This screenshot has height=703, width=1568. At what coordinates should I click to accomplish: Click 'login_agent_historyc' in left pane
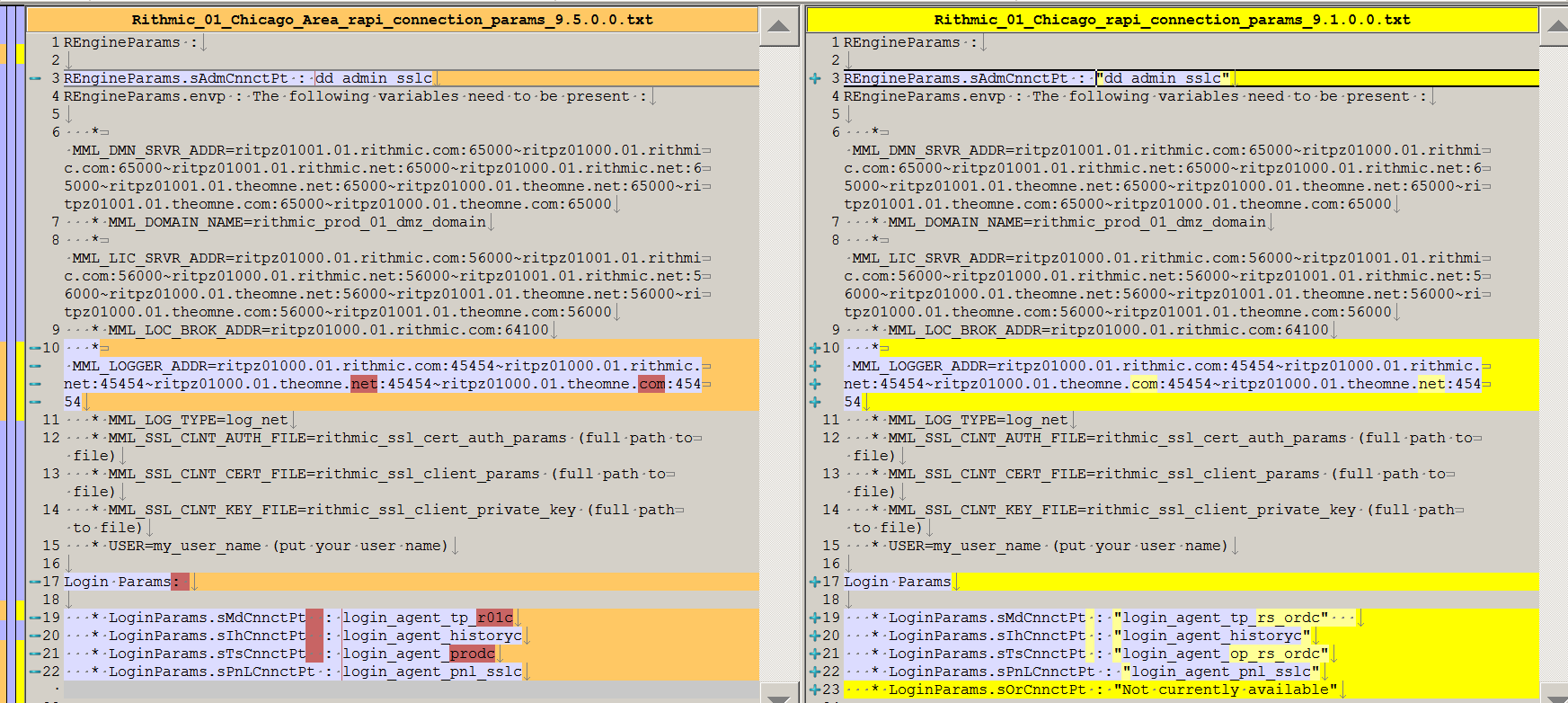432,636
